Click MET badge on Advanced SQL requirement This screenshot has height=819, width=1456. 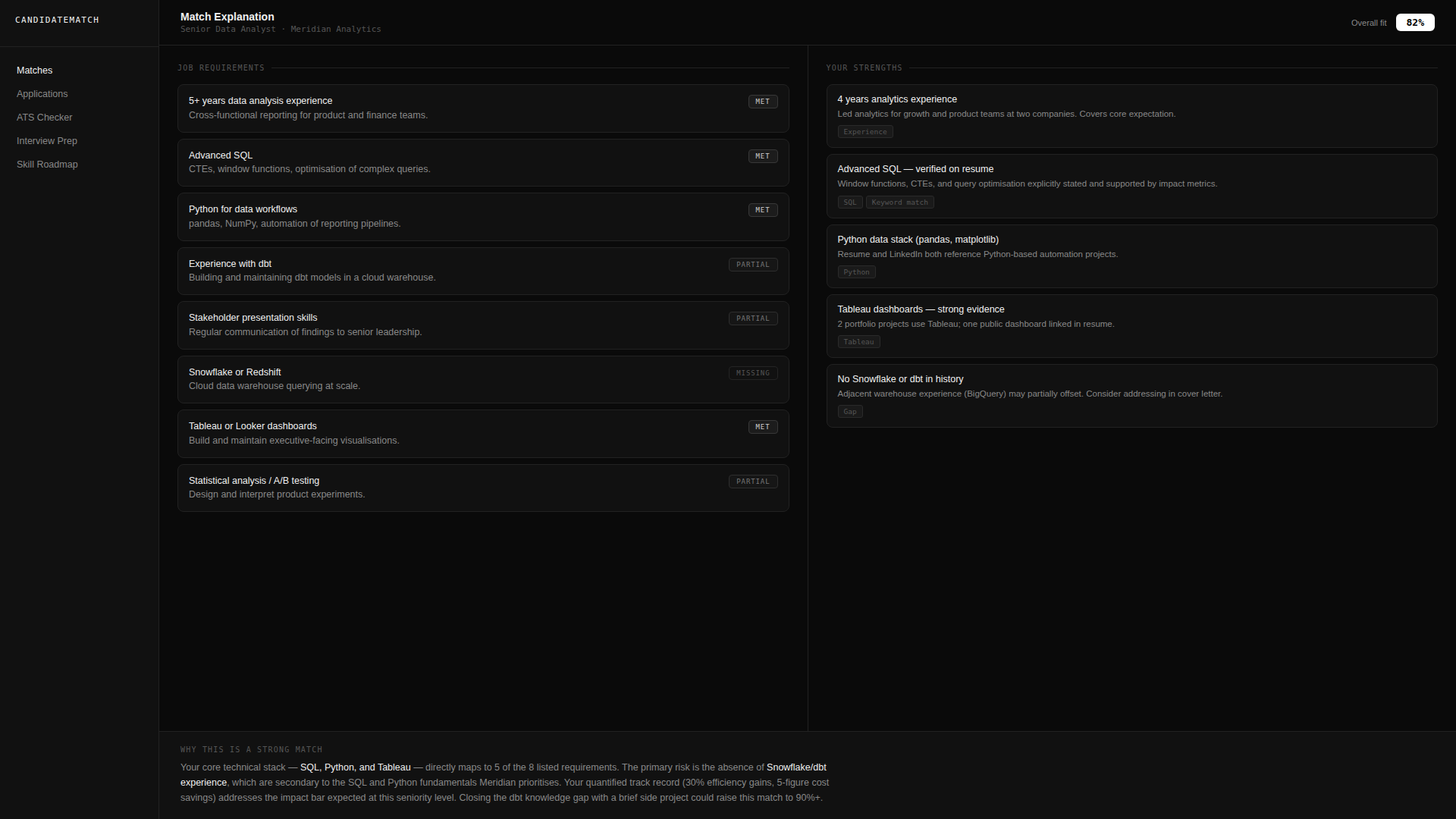(762, 156)
